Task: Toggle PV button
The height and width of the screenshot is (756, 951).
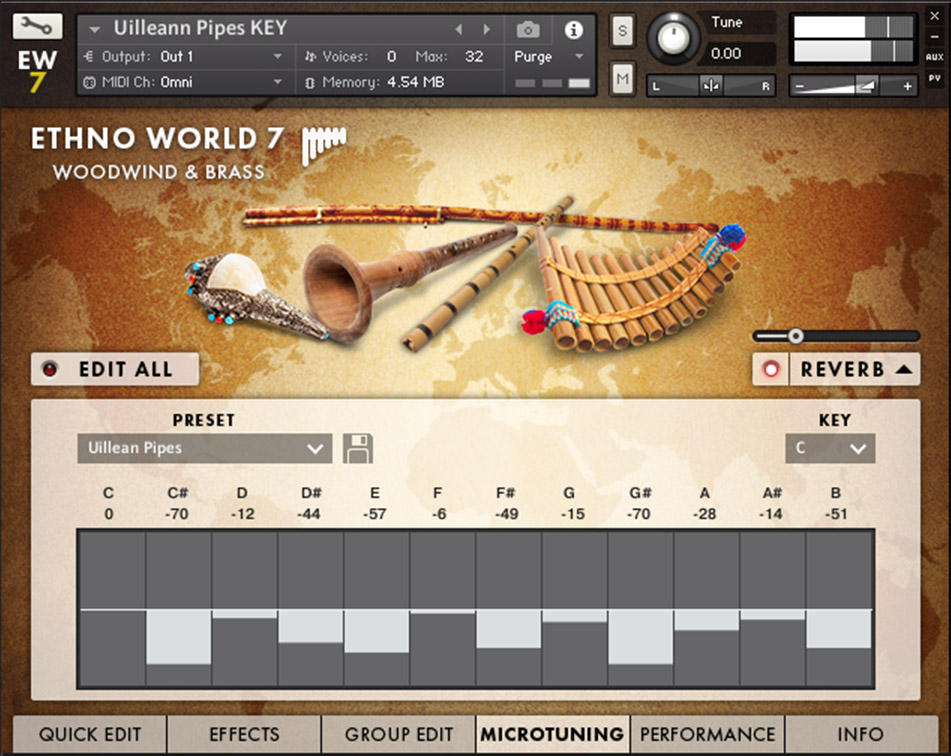Action: 935,78
